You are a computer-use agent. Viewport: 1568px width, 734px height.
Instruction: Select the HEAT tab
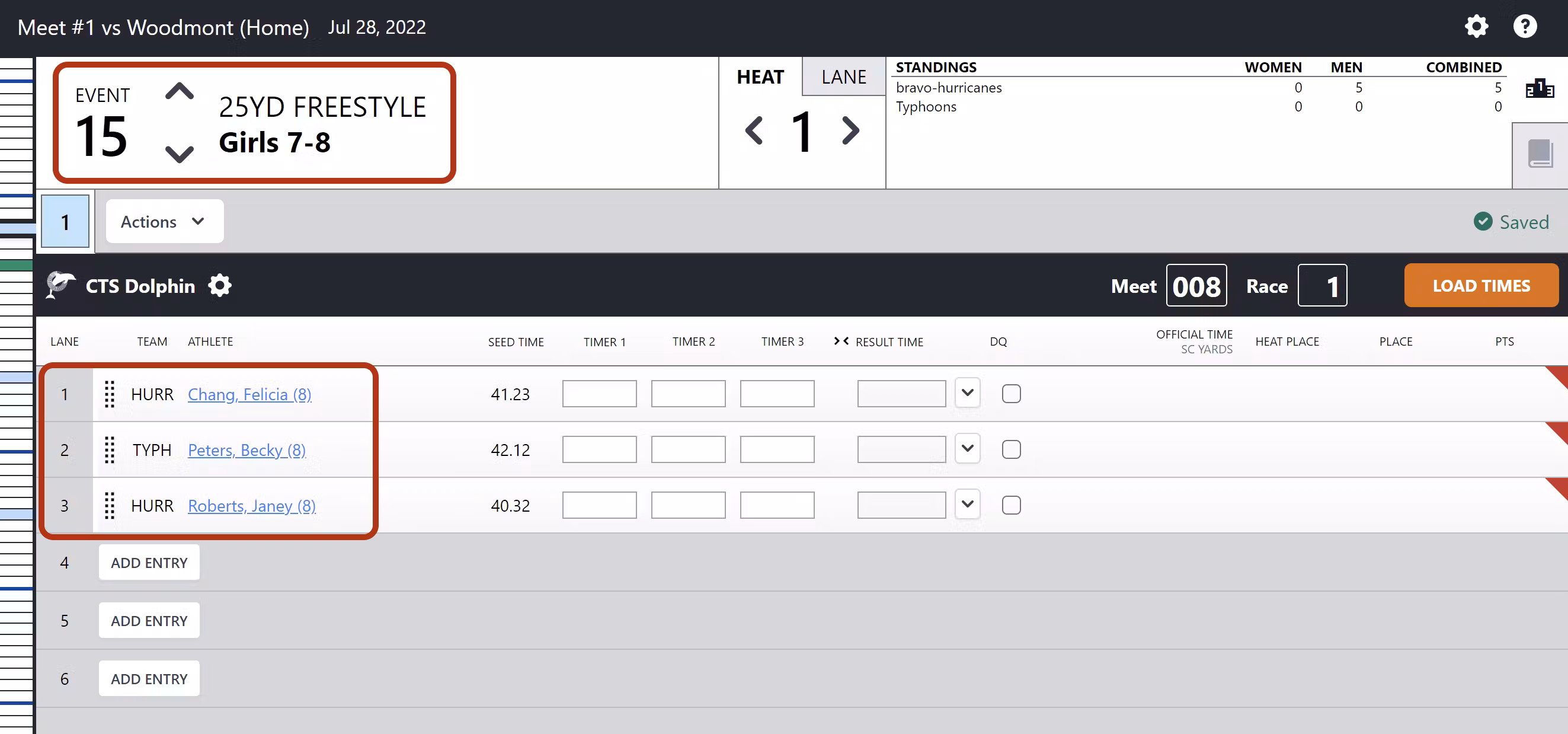point(760,76)
